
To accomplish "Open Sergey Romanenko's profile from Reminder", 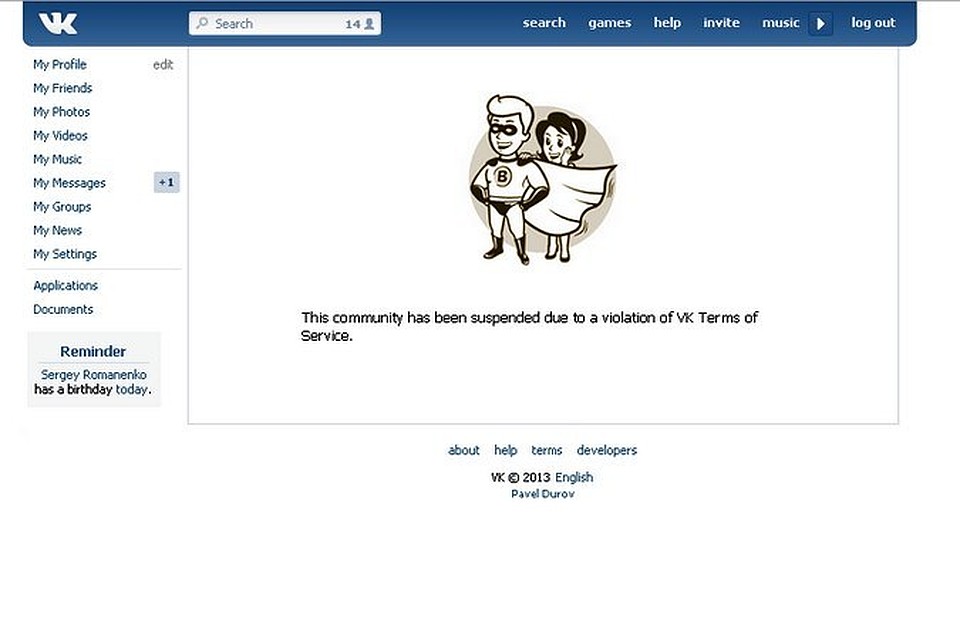I will click(94, 374).
